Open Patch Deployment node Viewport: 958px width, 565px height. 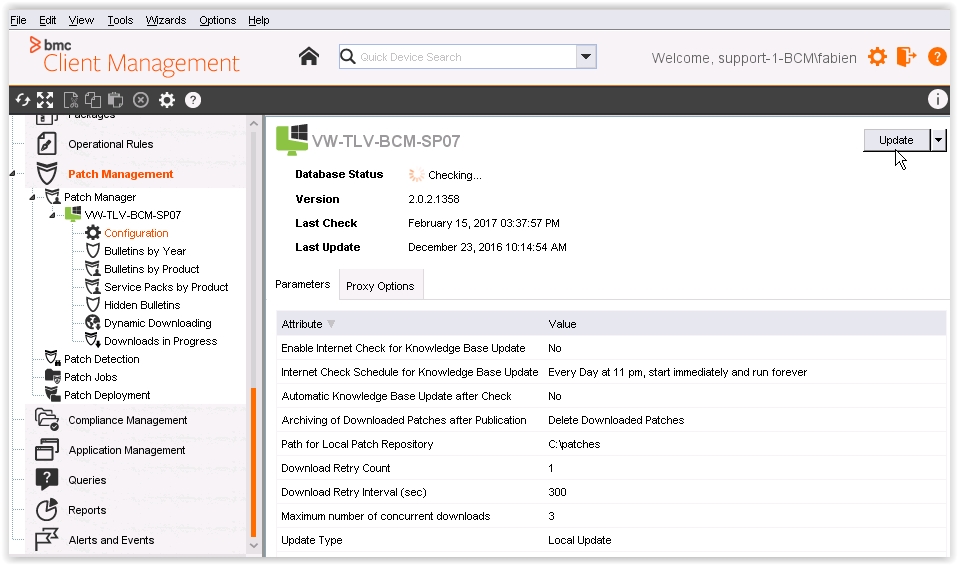(x=107, y=395)
